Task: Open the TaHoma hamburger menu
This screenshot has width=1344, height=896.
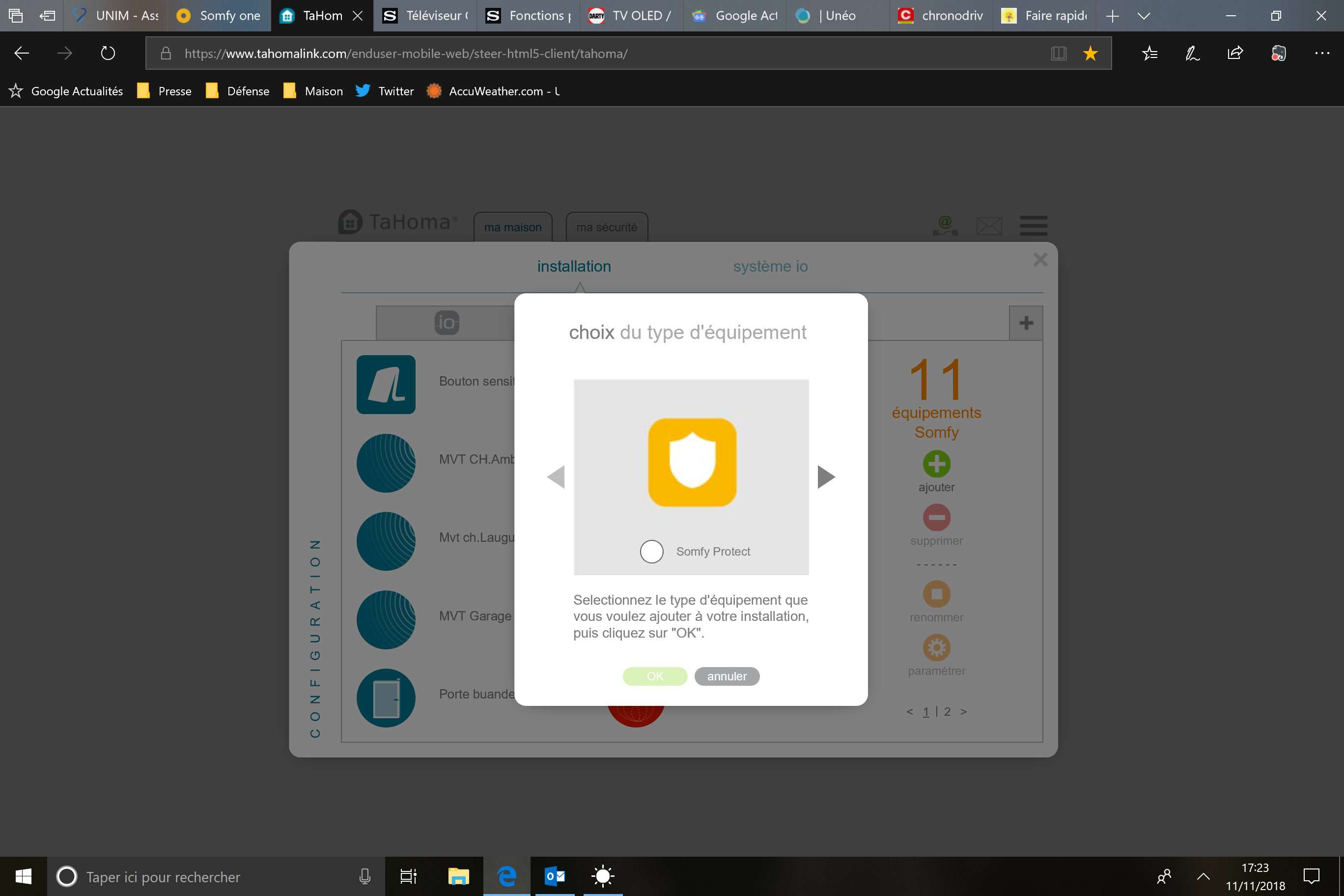Action: 1033,225
